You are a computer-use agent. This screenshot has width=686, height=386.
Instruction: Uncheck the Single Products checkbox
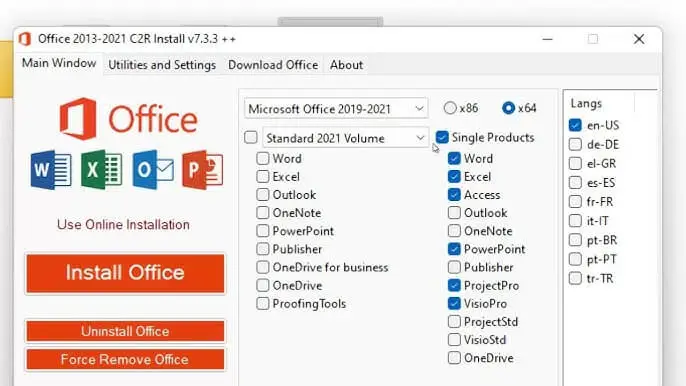pos(442,137)
